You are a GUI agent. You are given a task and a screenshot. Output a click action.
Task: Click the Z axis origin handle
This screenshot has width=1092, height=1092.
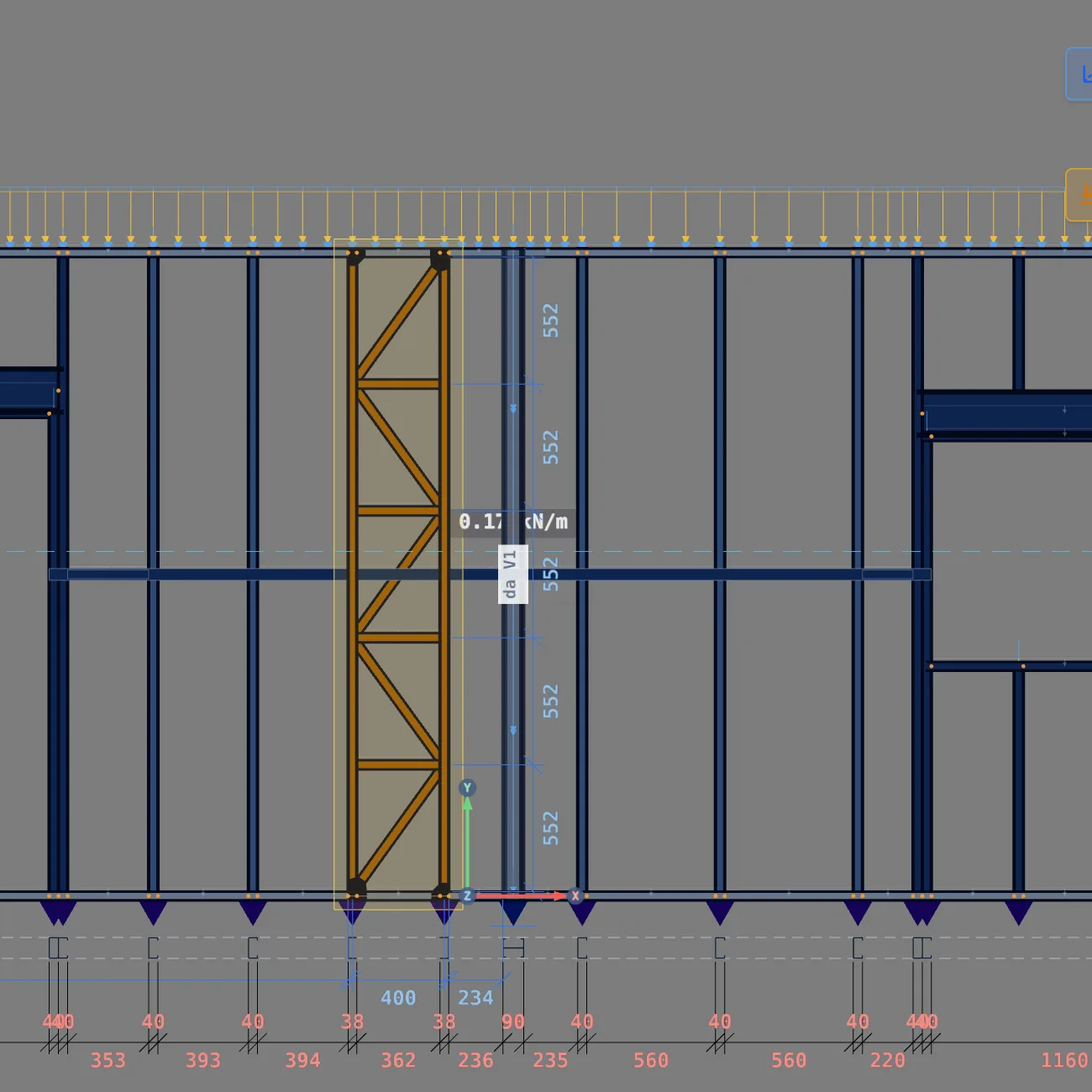467,896
